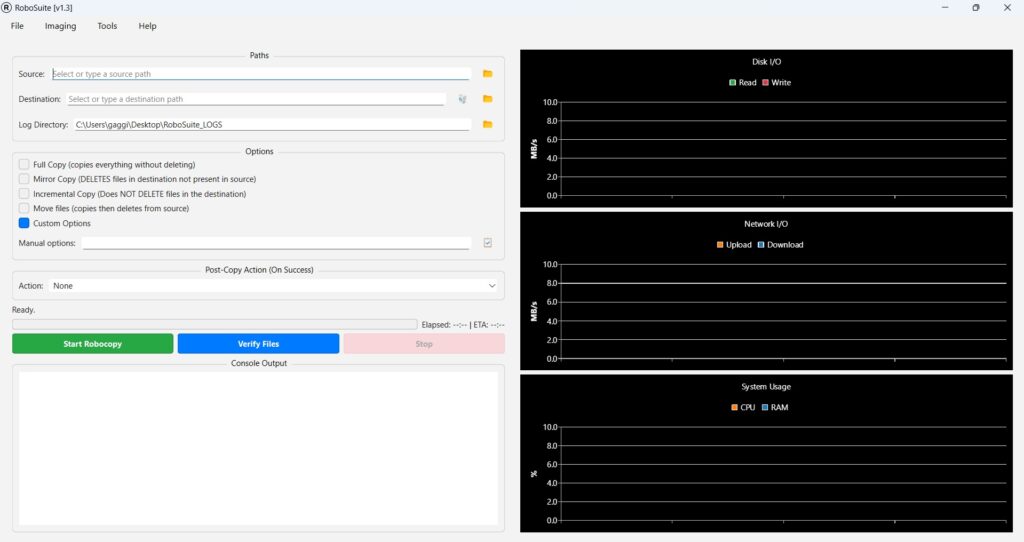The width and height of the screenshot is (1024, 542).
Task: Uncheck the Custom Options checkbox
Action: [24, 223]
